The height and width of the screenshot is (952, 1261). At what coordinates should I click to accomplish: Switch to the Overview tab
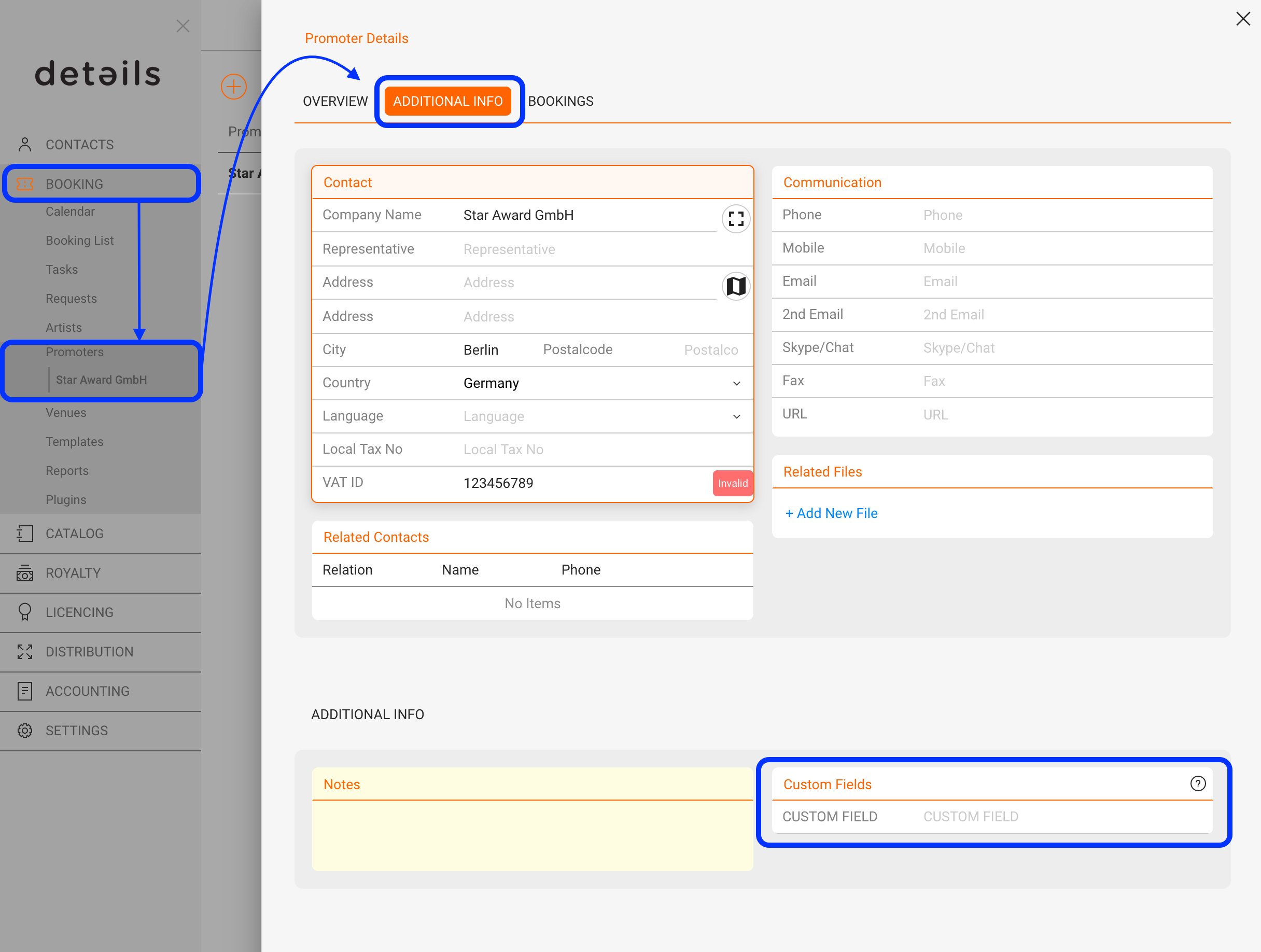(x=335, y=101)
